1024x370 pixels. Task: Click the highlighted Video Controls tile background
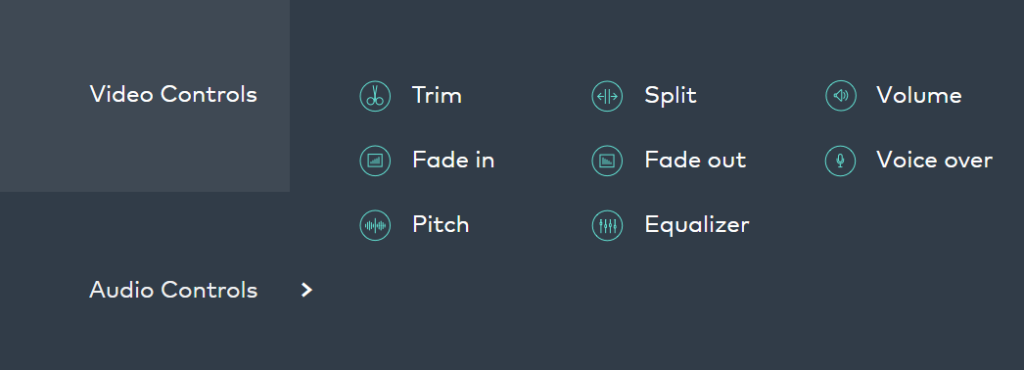[x=145, y=96]
